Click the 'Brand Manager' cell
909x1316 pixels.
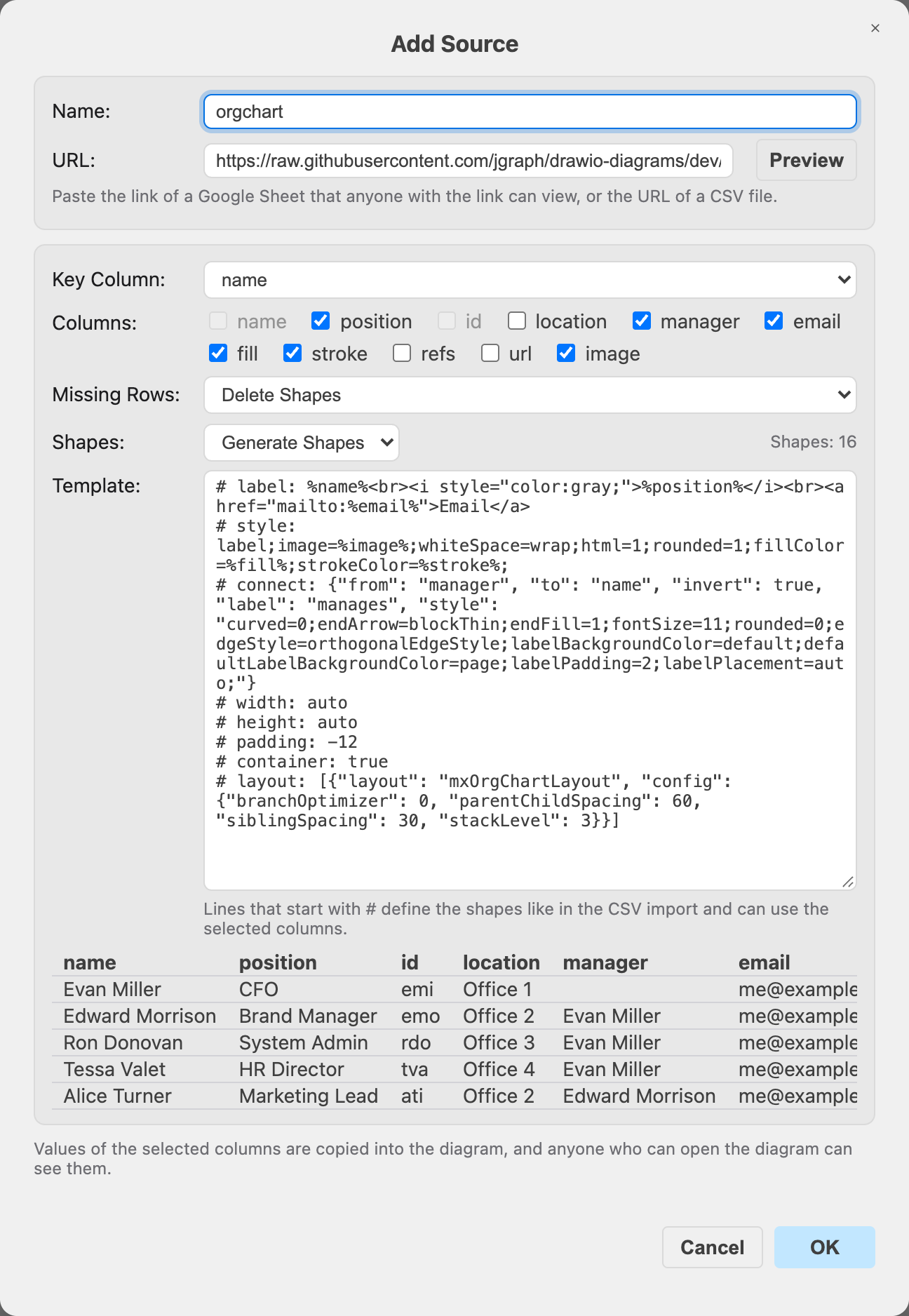[308, 1016]
